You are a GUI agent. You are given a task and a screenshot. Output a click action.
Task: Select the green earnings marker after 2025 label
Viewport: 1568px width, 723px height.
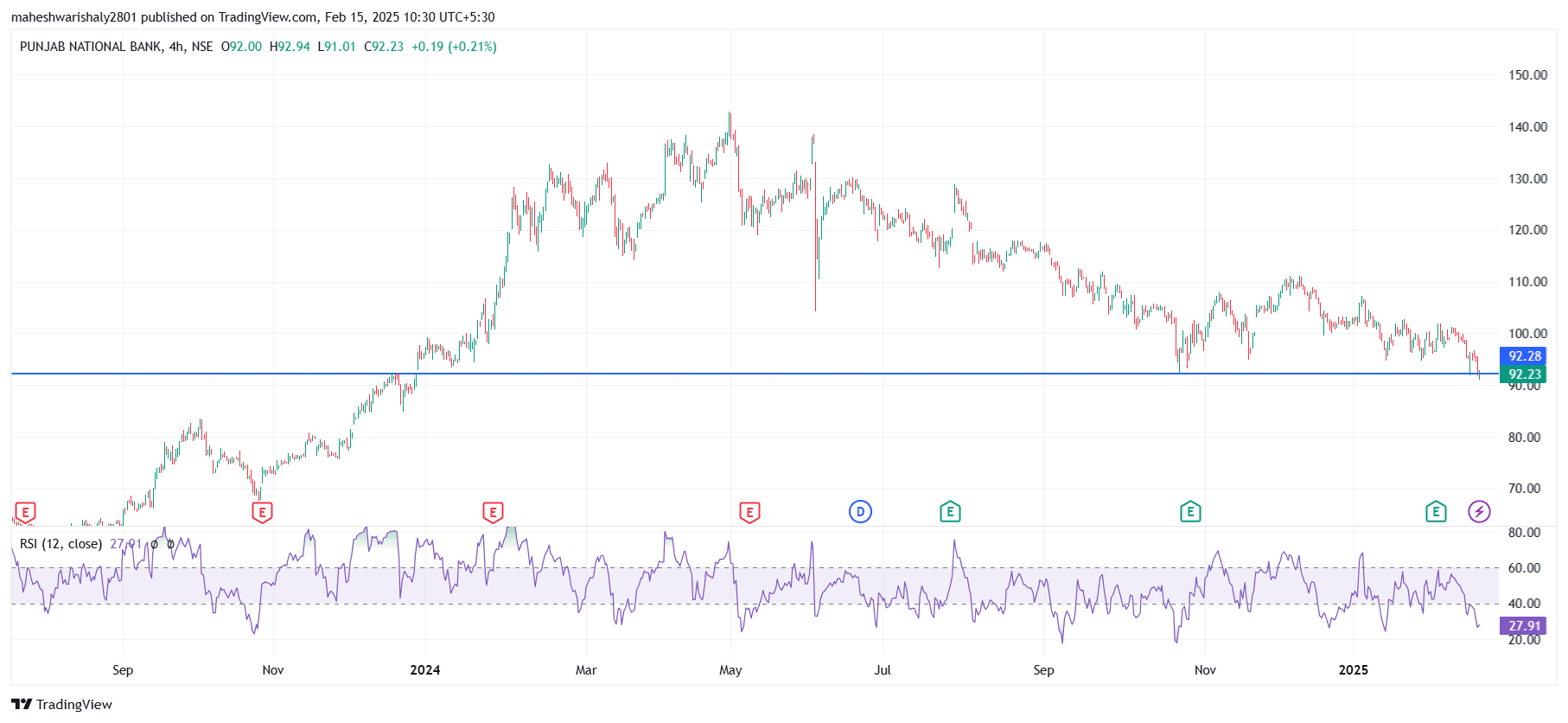click(1436, 512)
